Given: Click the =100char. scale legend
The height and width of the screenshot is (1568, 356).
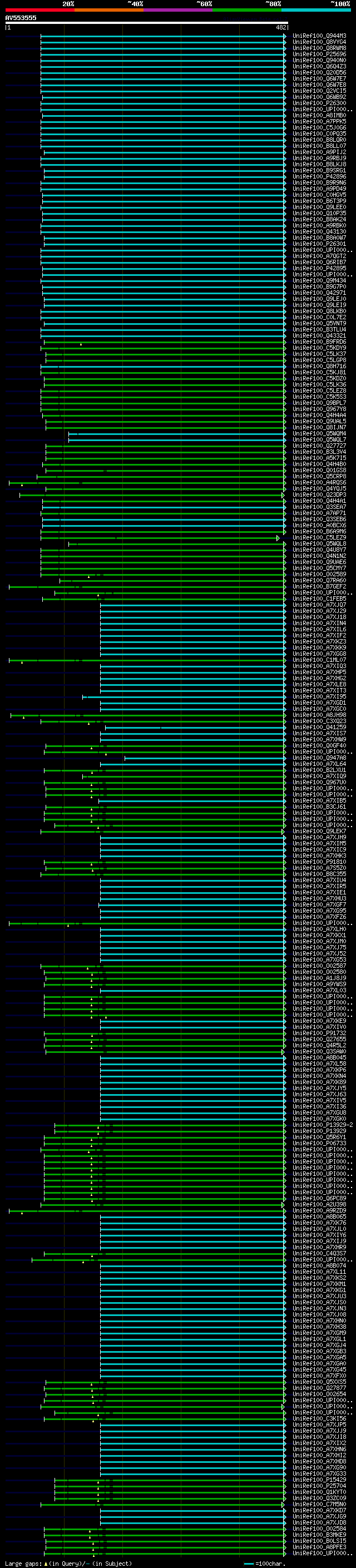Looking at the screenshot, I should [x=265, y=1564].
